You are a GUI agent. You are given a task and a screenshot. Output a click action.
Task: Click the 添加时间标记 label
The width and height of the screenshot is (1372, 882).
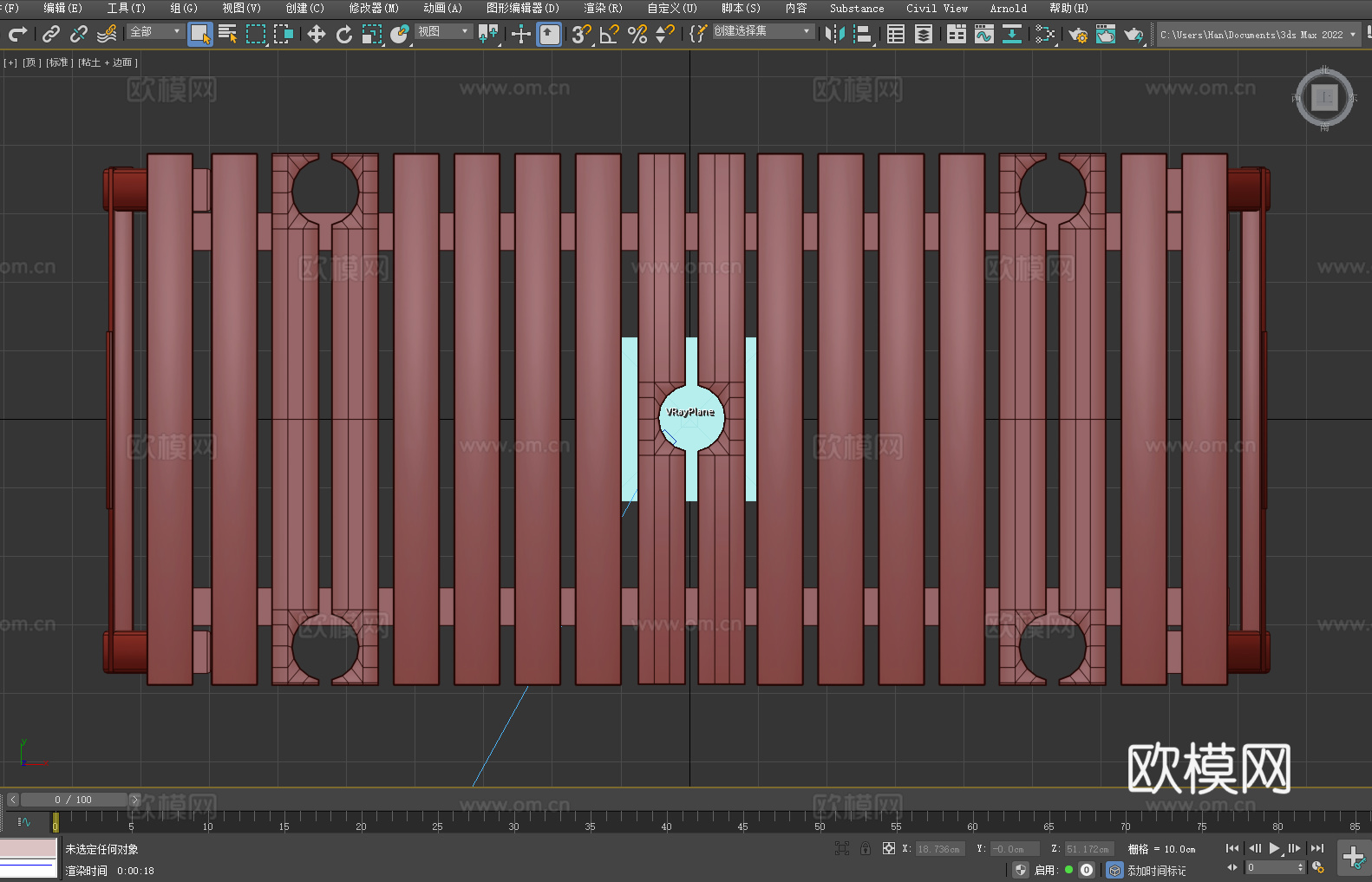[1156, 870]
